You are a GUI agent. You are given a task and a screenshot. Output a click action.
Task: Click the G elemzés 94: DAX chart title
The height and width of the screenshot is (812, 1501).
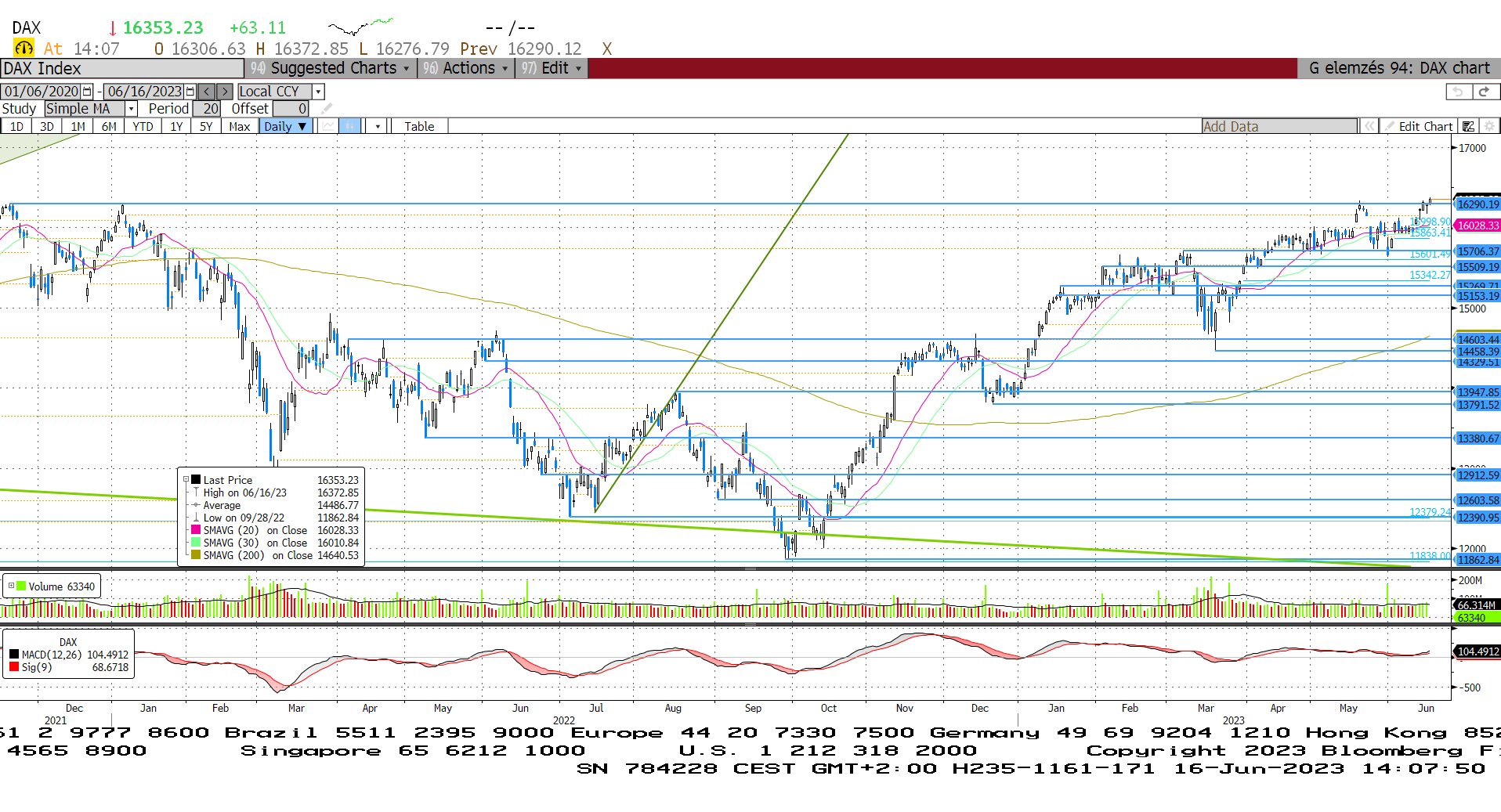click(x=1399, y=68)
